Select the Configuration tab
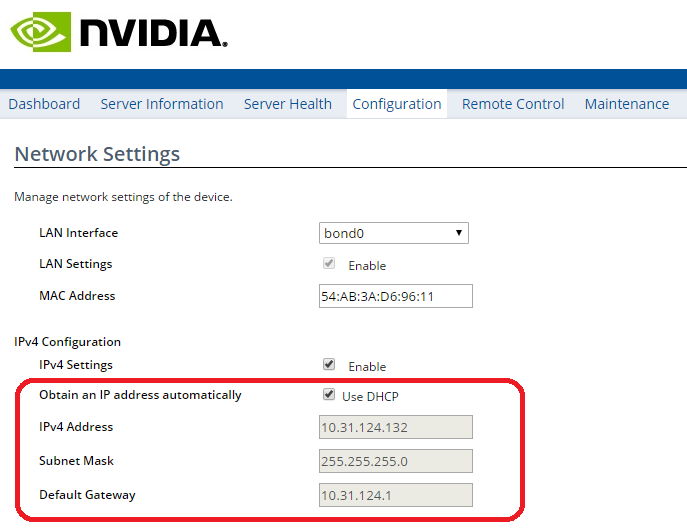 [x=397, y=104]
